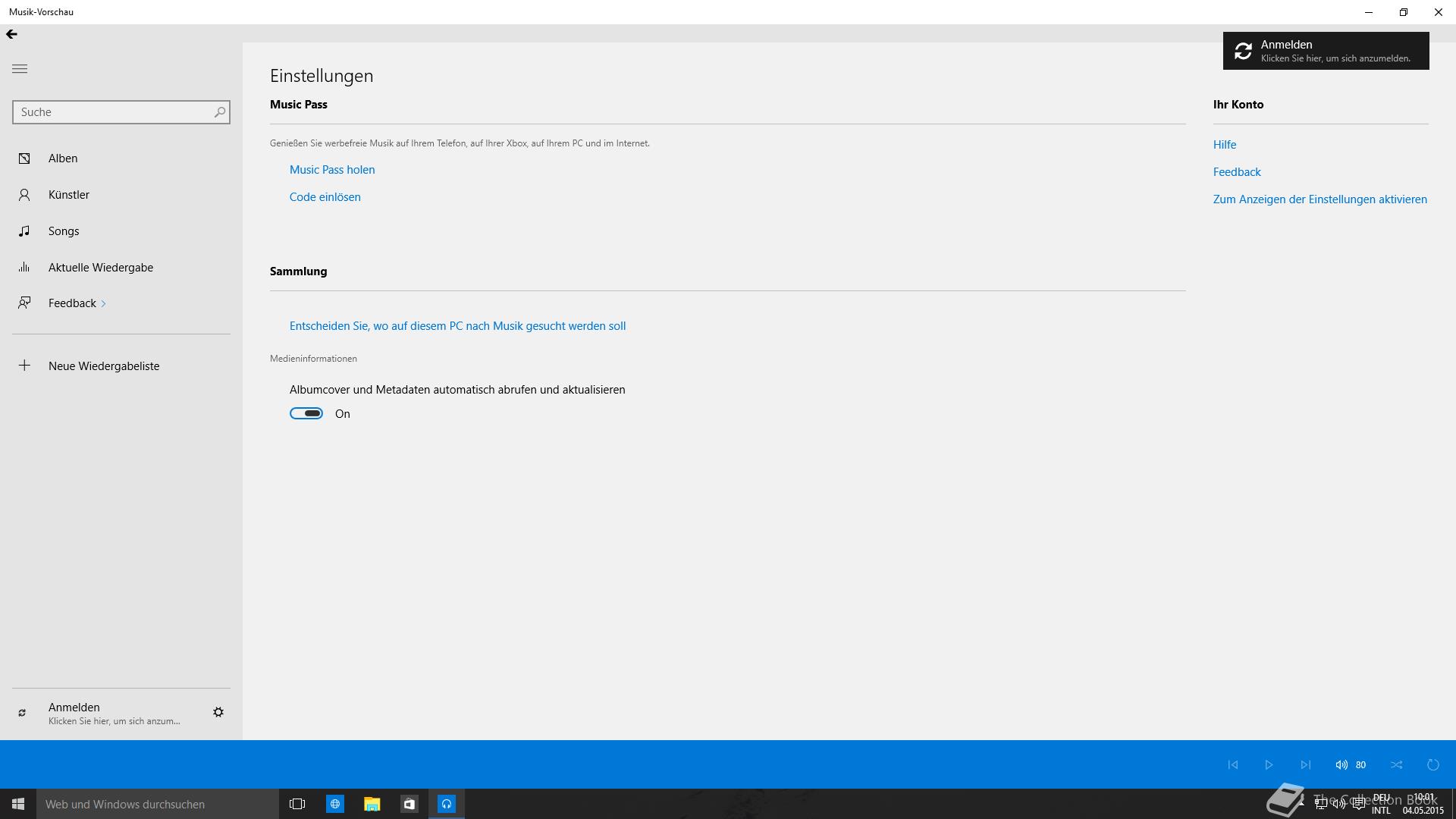Click the plus icon for new playlist
The image size is (1456, 819).
[x=24, y=366]
